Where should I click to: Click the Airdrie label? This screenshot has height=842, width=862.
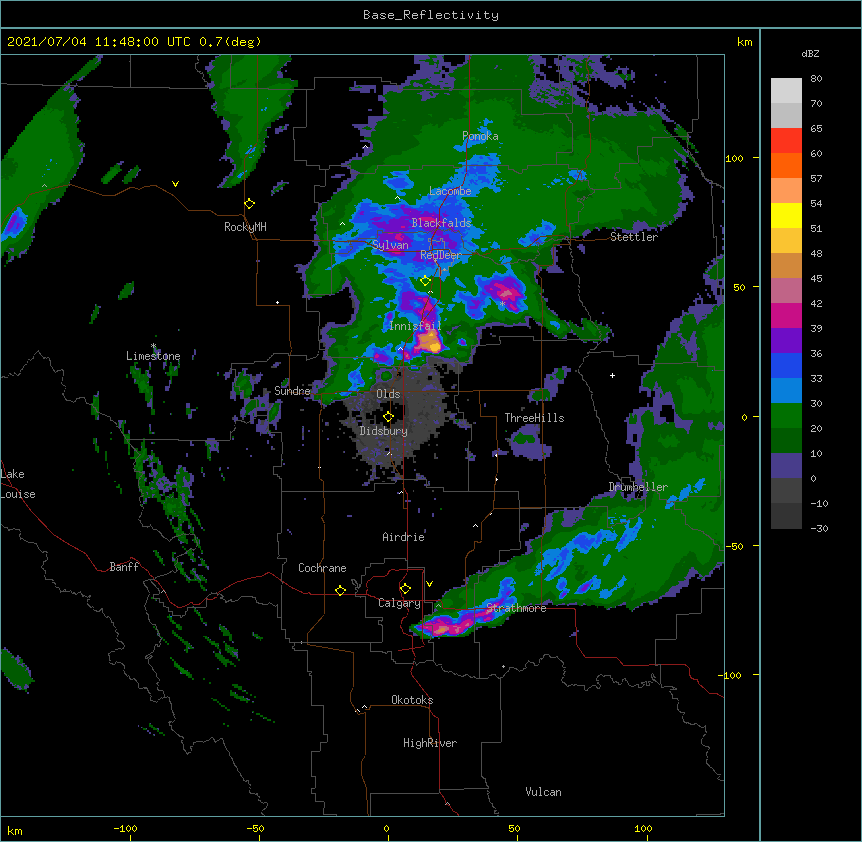pyautogui.click(x=403, y=537)
